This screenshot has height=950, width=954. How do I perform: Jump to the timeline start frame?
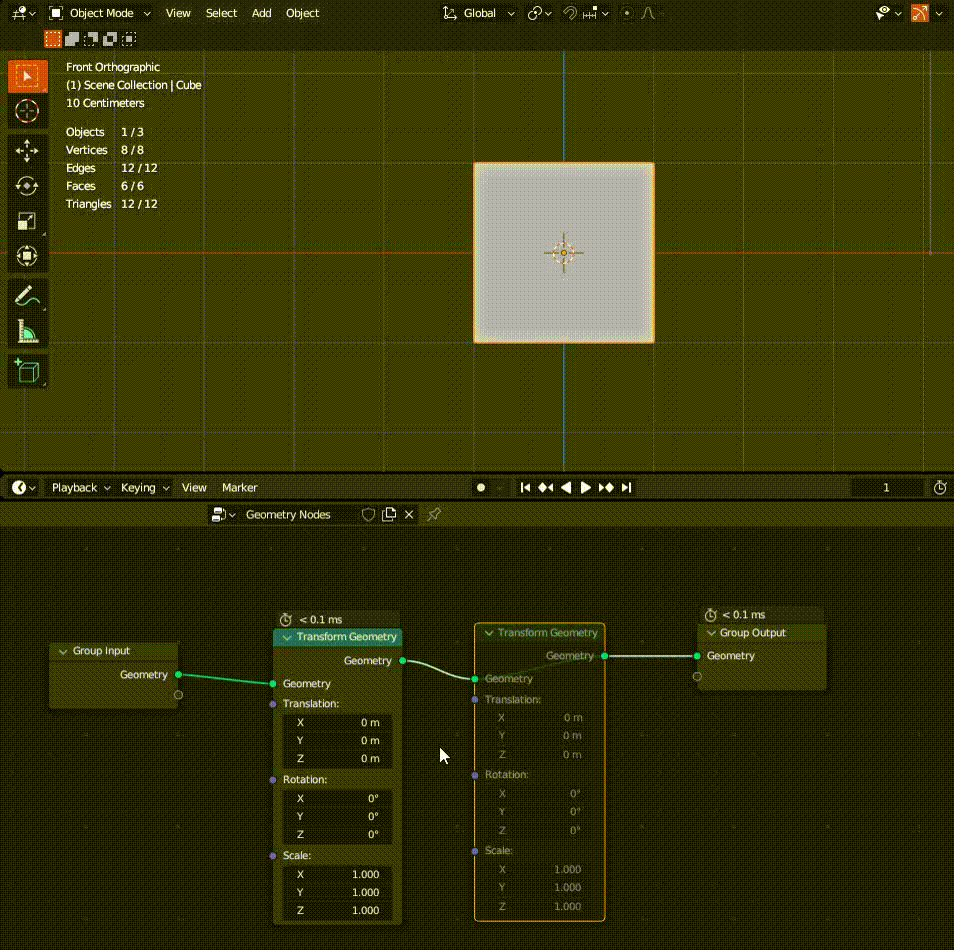point(525,487)
